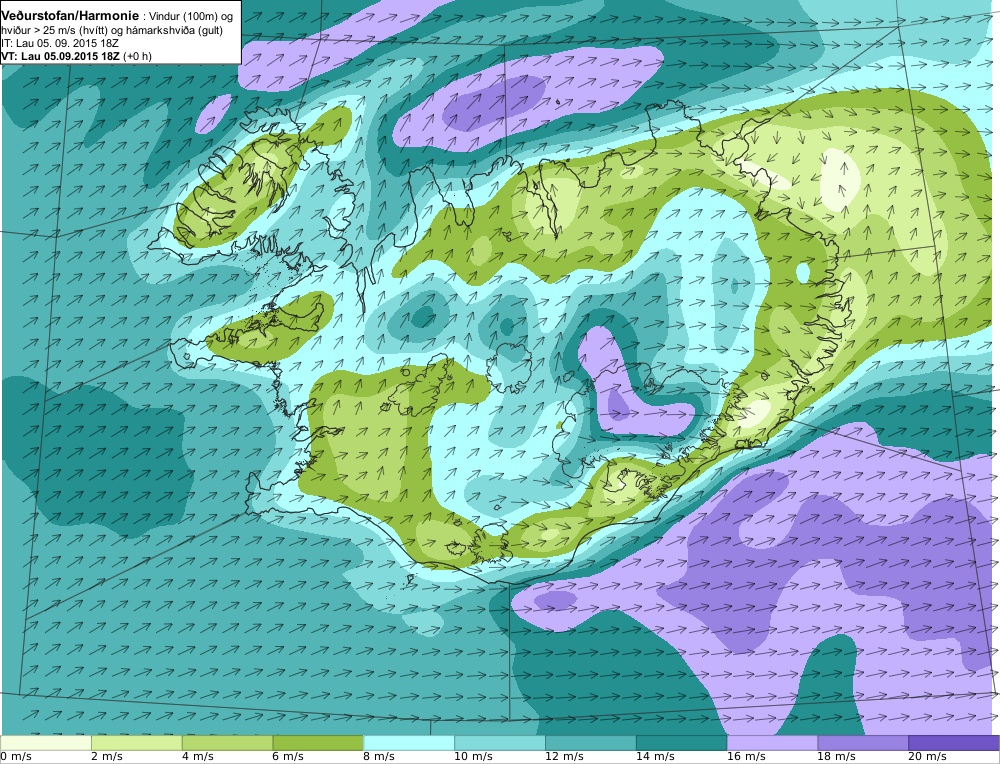
Task: Click the light cyan swatch starting at 8 m/s
Action: tap(409, 742)
